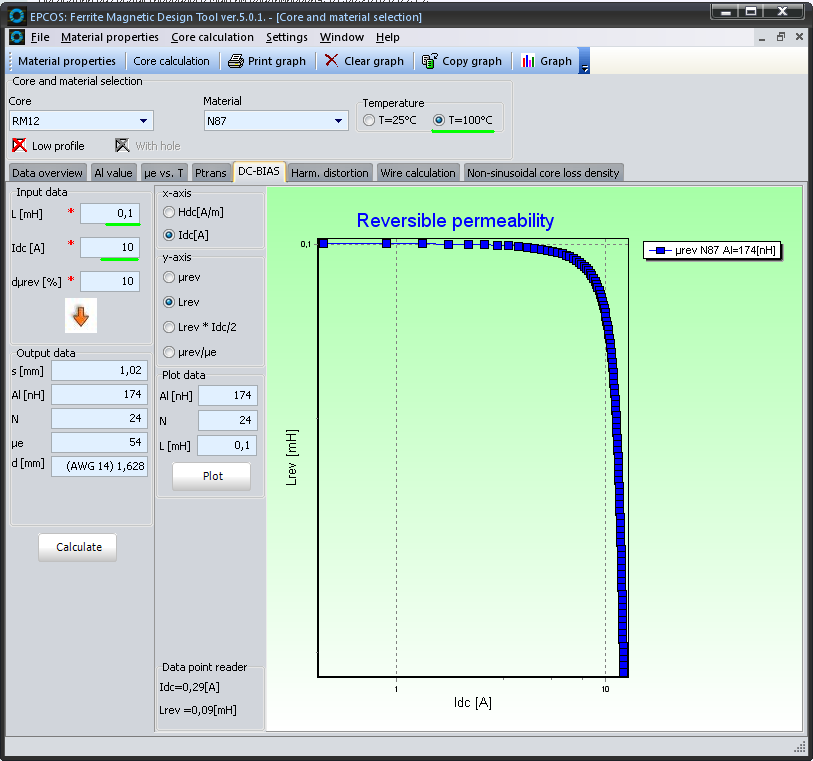
Task: Select Lrev * Idc/2 for y-axis
Action: pos(169,327)
